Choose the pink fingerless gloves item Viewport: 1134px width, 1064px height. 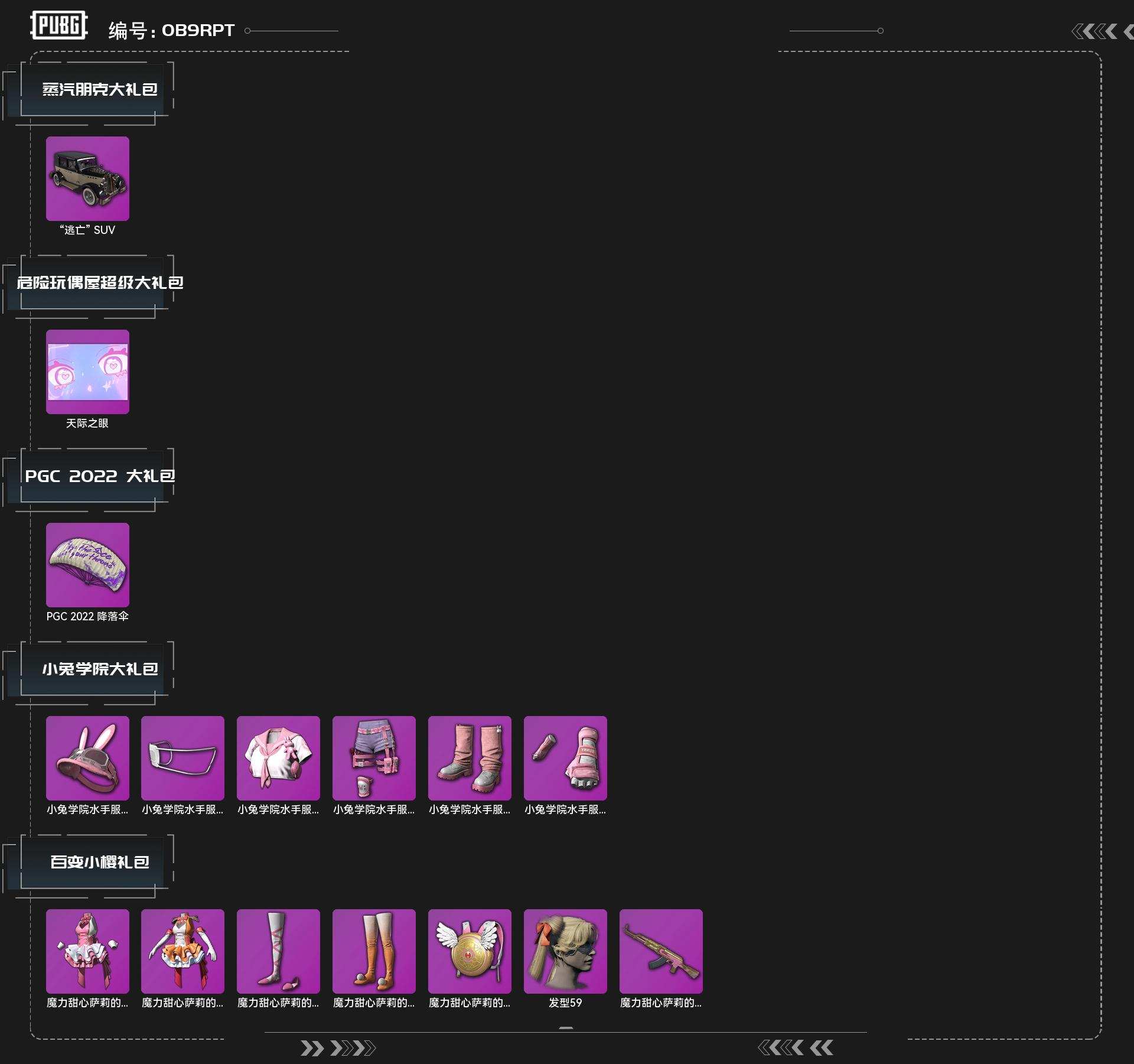coord(565,758)
